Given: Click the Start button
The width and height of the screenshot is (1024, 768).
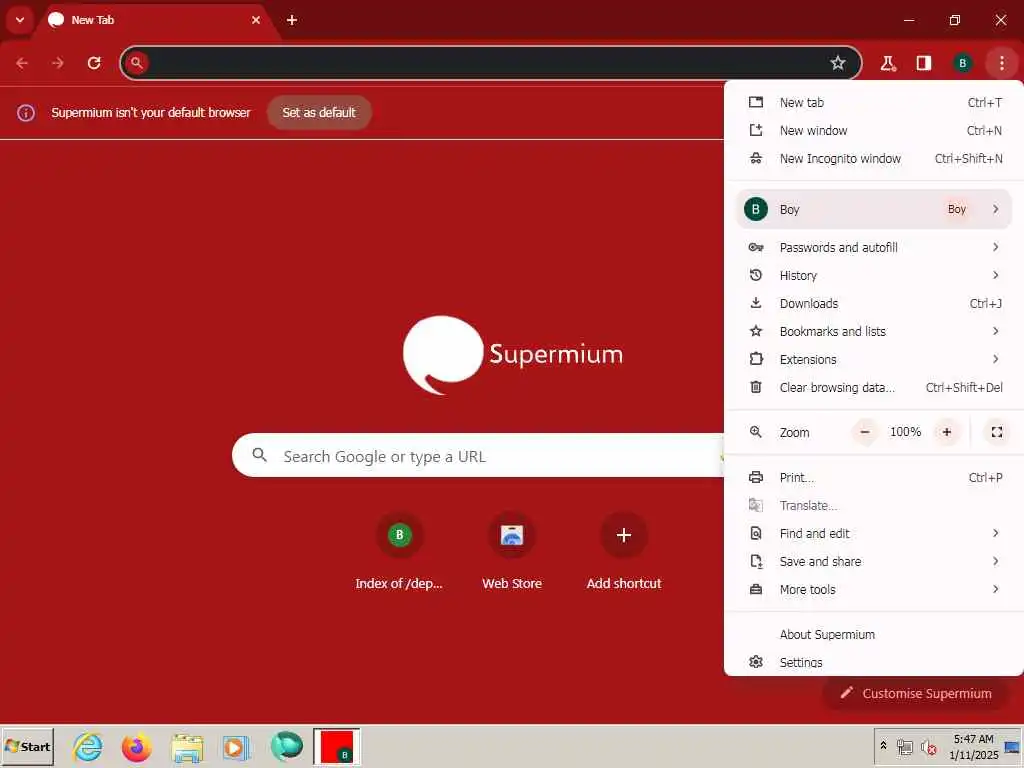Looking at the screenshot, I should (27, 747).
